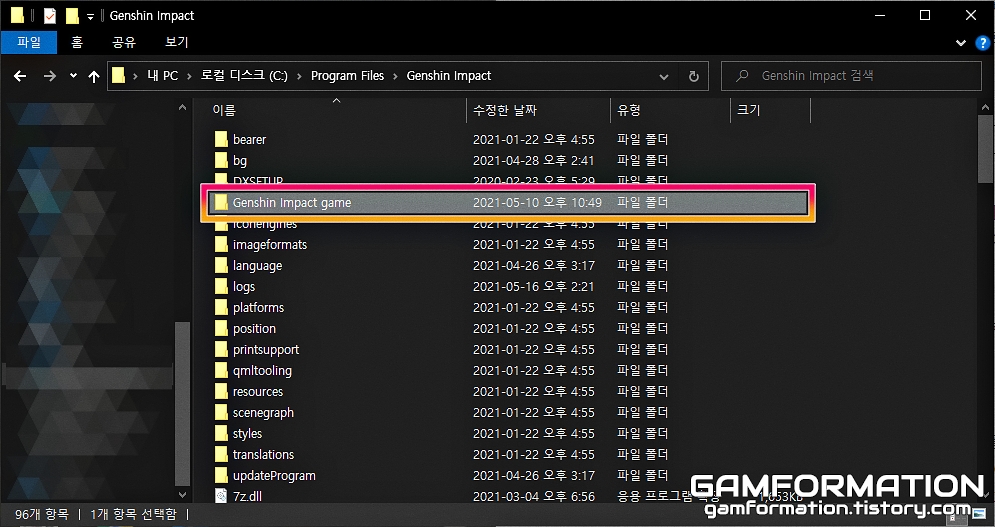Click the quick access New Folder icon
This screenshot has height=527, width=995.
(72, 15)
